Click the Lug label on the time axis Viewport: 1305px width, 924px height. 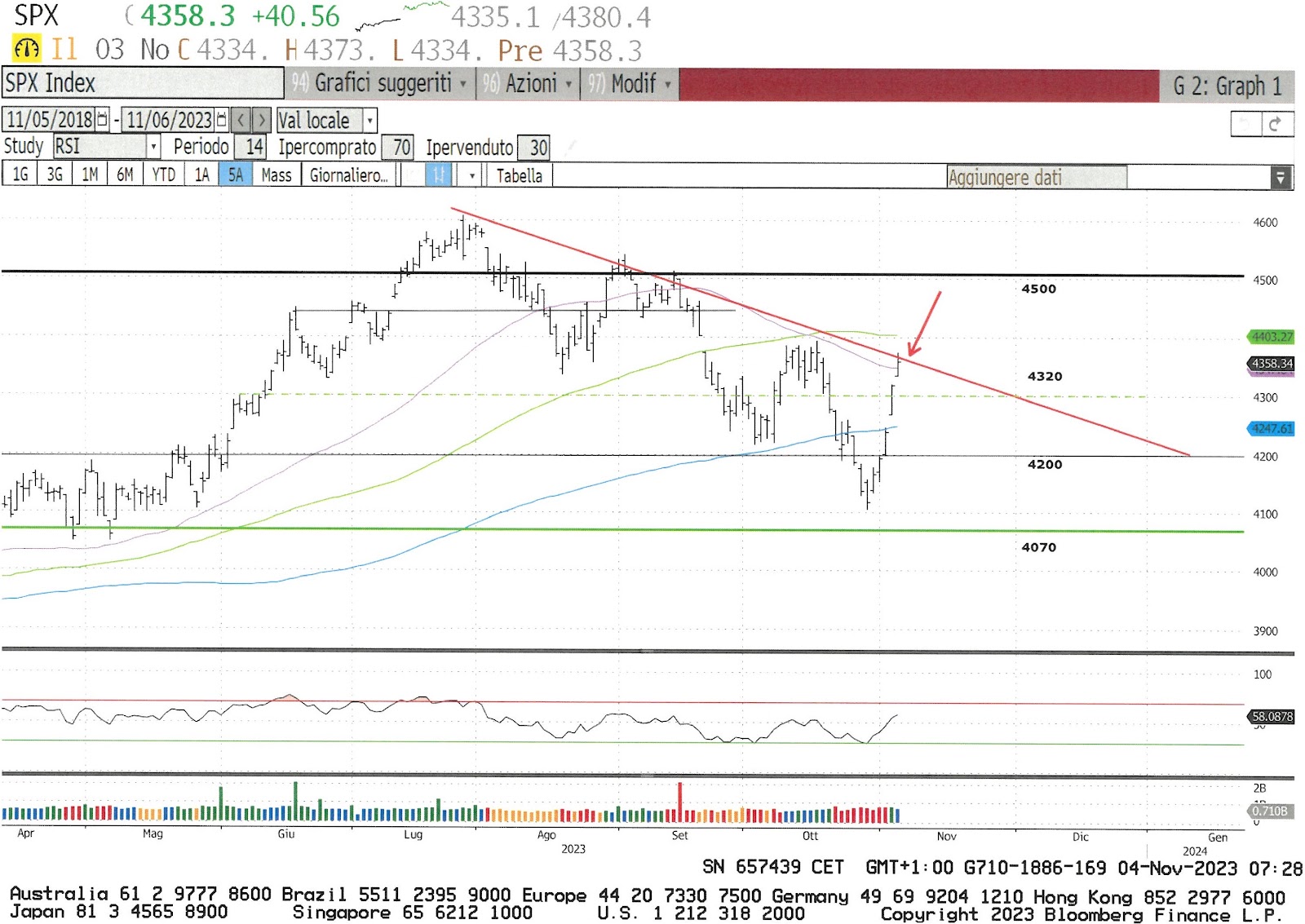click(413, 834)
